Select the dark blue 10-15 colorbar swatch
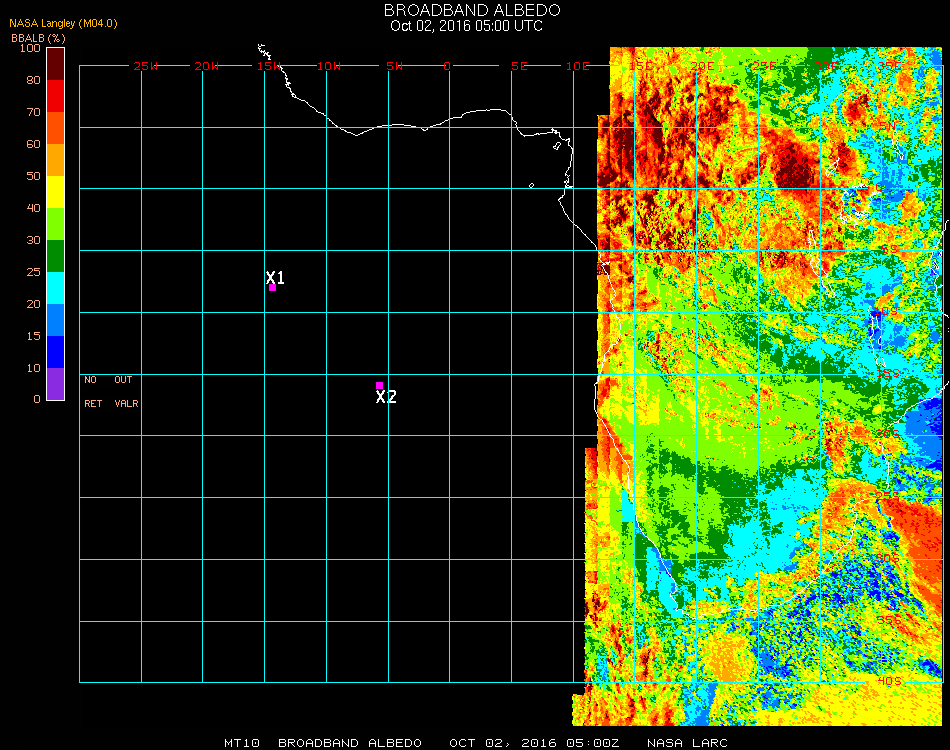The width and height of the screenshot is (950, 750). pyautogui.click(x=55, y=352)
